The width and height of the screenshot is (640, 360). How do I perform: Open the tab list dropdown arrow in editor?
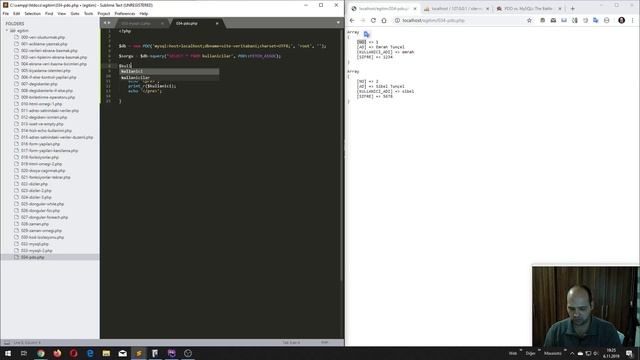click(338, 23)
